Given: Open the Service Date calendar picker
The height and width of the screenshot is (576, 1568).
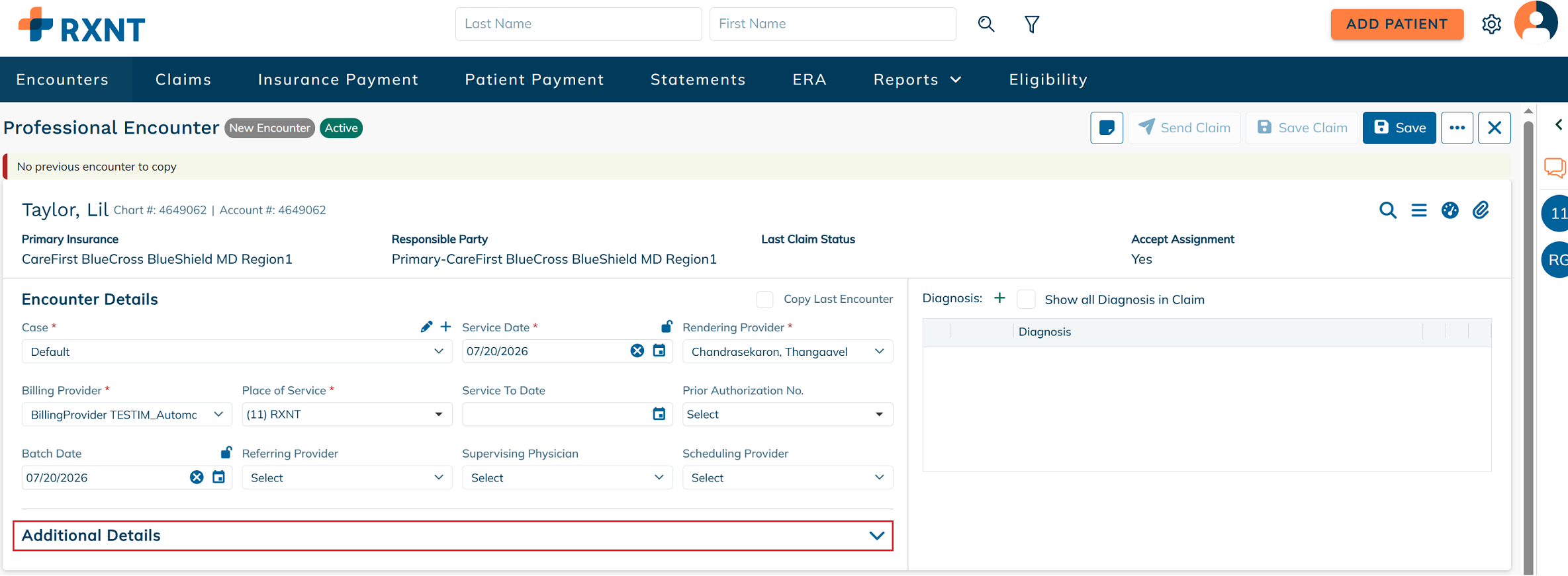Looking at the screenshot, I should [x=659, y=350].
